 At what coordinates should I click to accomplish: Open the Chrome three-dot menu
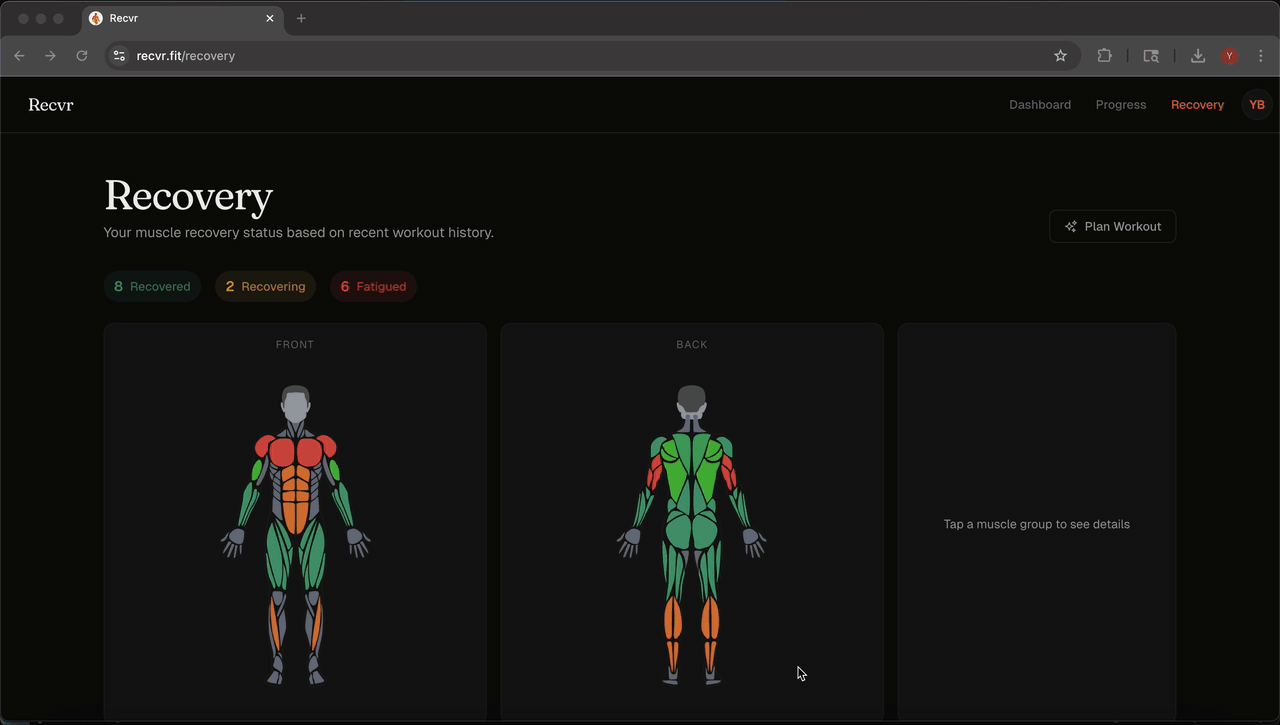pos(1260,56)
